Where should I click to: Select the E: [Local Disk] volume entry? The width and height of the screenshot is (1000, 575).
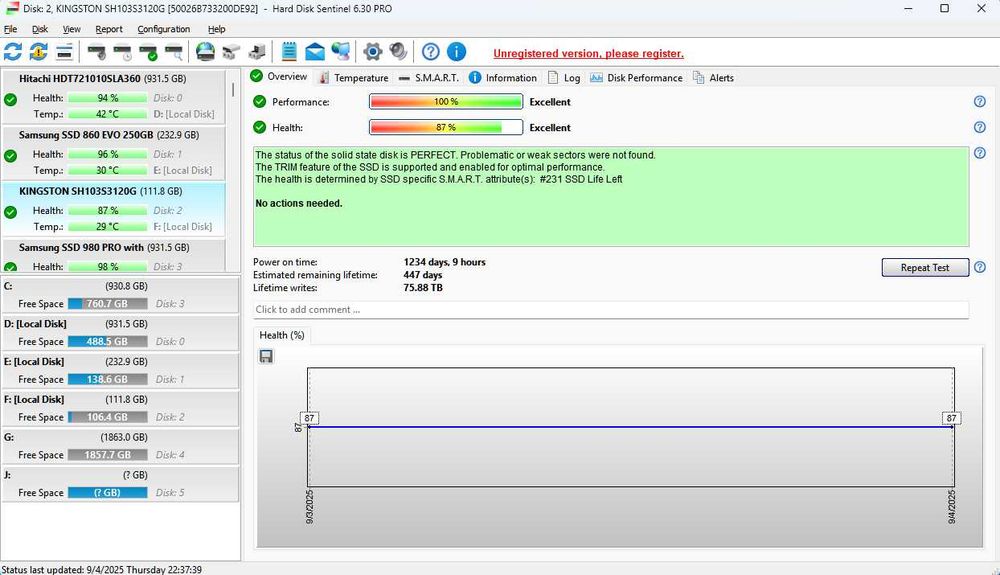[120, 370]
